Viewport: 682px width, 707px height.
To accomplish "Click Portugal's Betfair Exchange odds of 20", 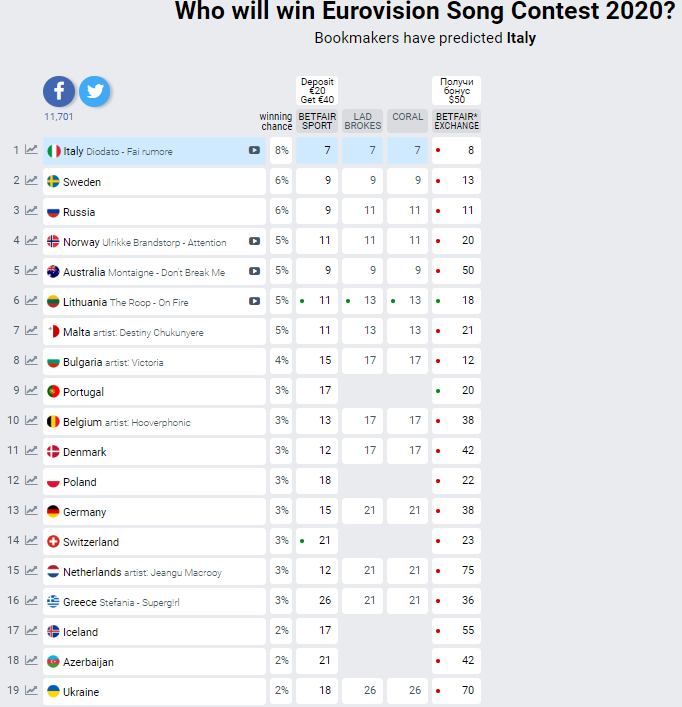I will [456, 390].
